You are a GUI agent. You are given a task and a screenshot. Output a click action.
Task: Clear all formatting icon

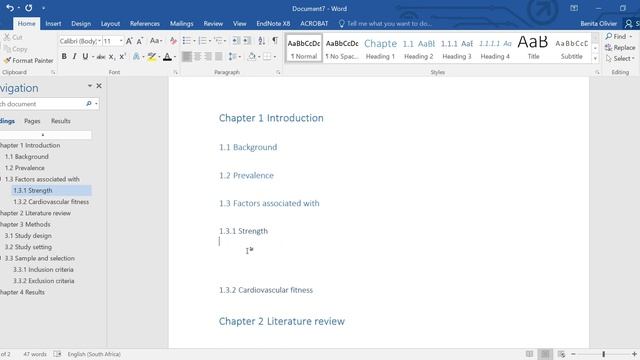tap(173, 41)
